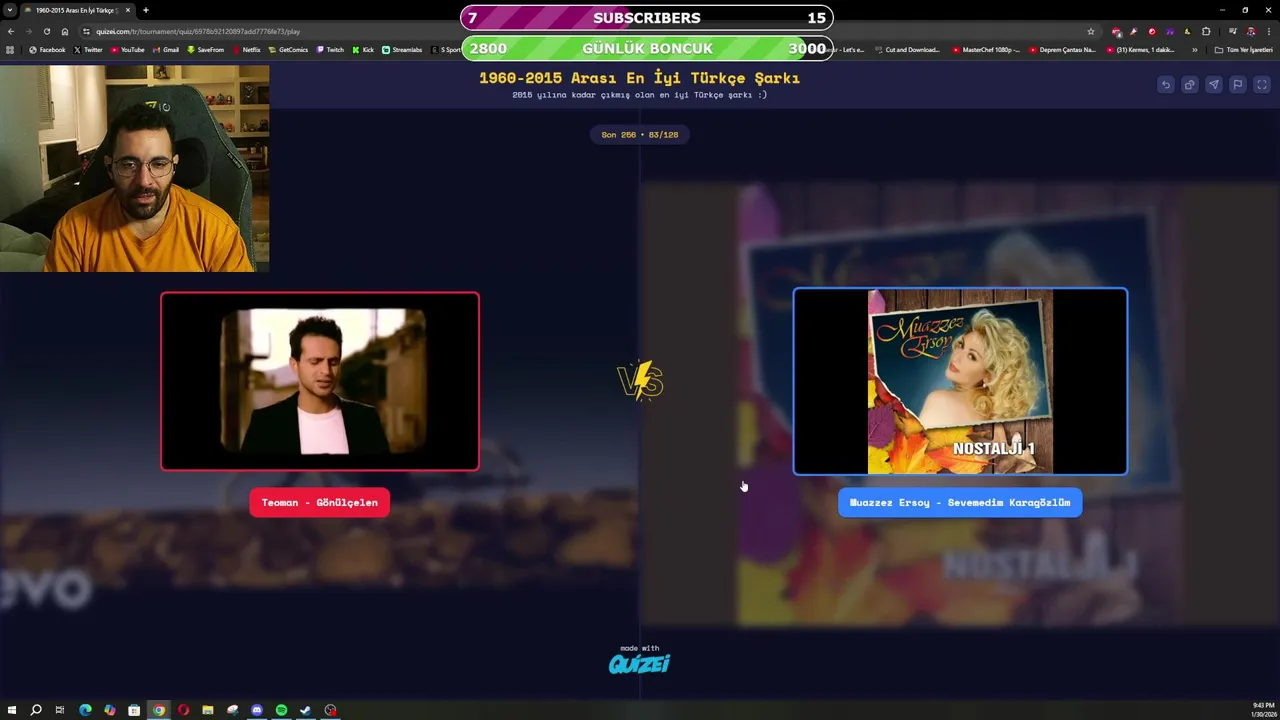Open the Facebook bookmark

pos(47,49)
